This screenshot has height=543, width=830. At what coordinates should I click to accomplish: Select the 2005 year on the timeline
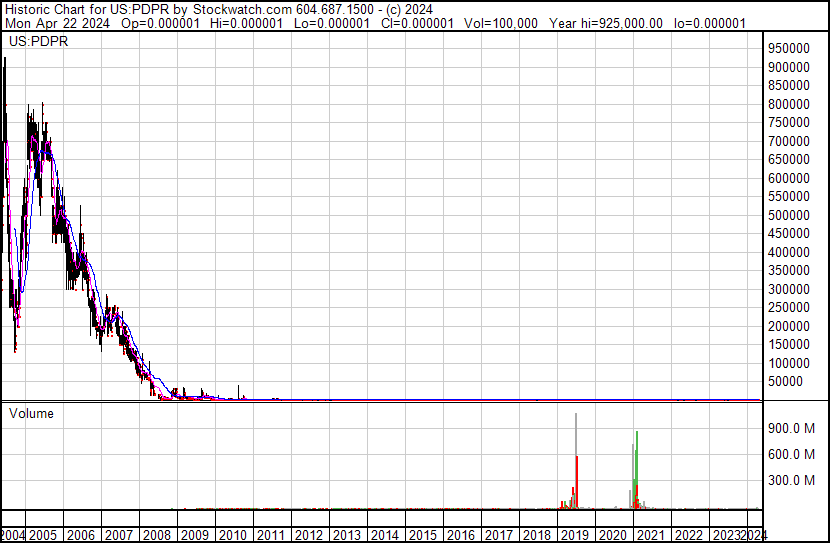[x=43, y=536]
